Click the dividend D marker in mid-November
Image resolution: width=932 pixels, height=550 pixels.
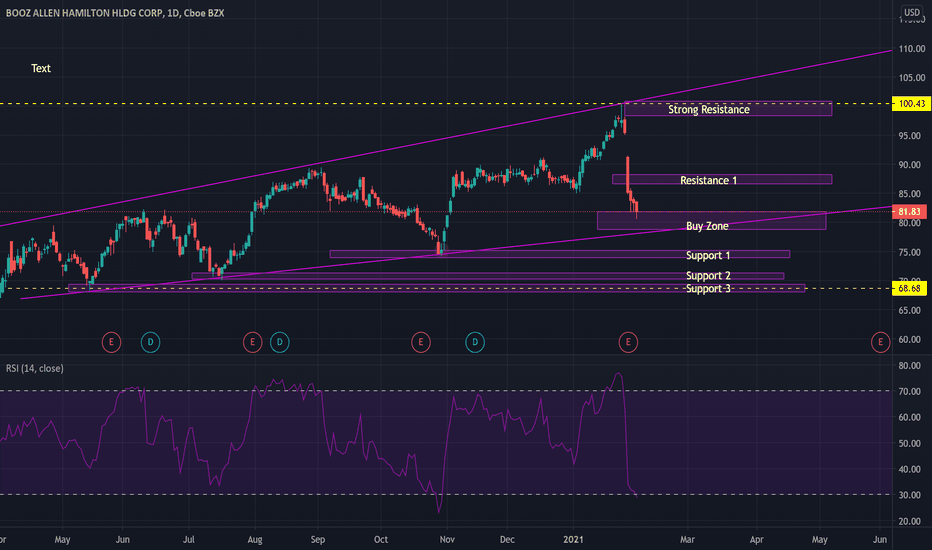tap(475, 342)
